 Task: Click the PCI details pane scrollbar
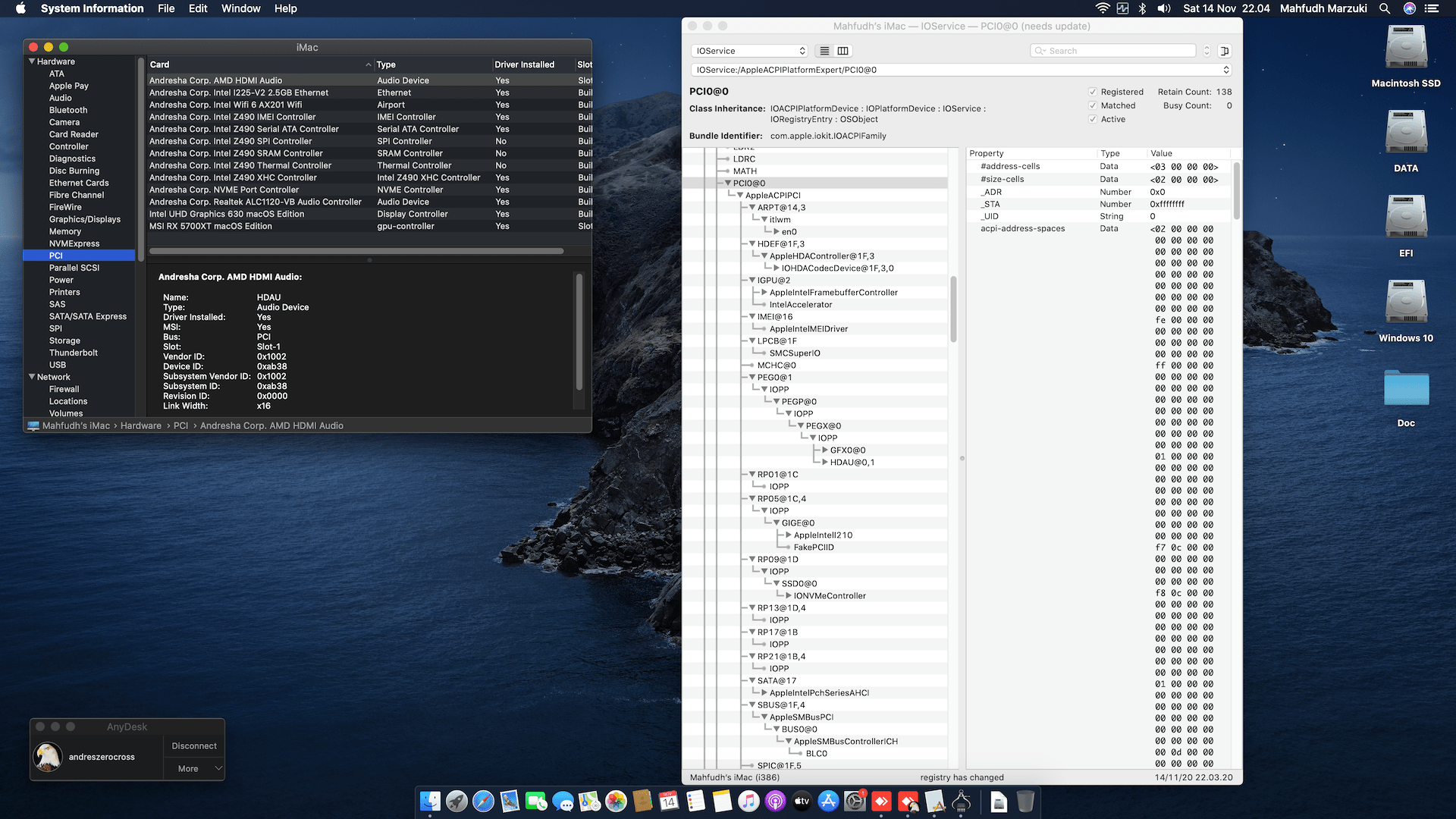click(579, 331)
